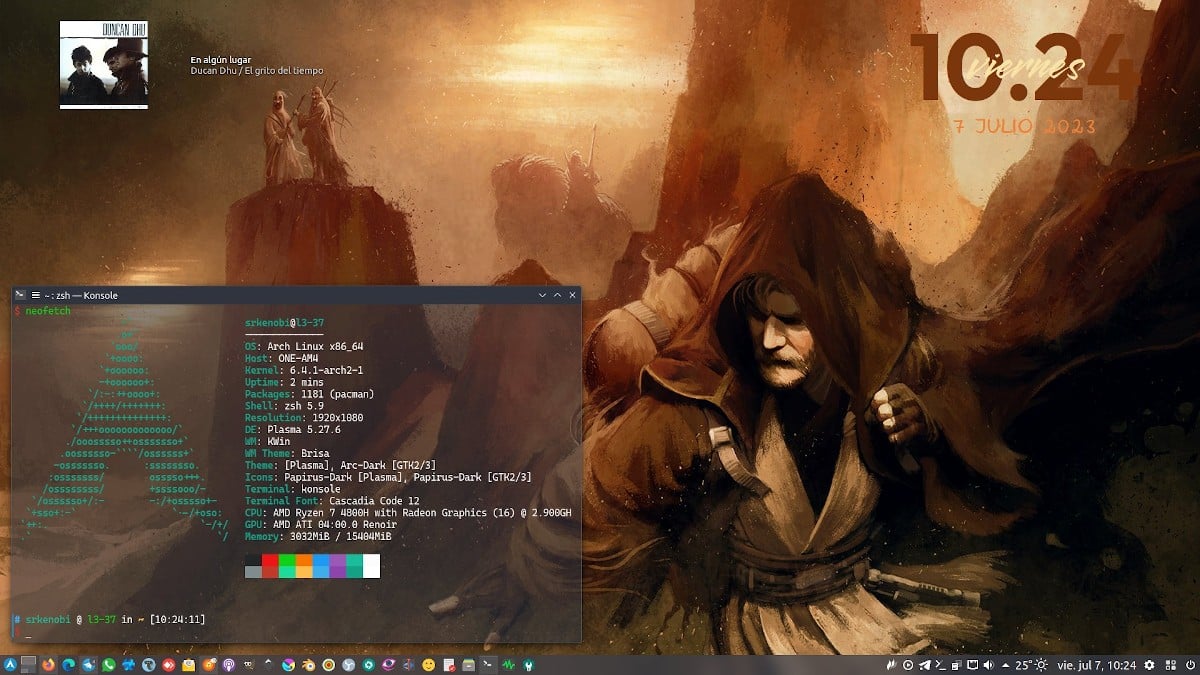This screenshot has height=675, width=1200.
Task: Open the terminal prompt tray icon
Action: (941, 665)
